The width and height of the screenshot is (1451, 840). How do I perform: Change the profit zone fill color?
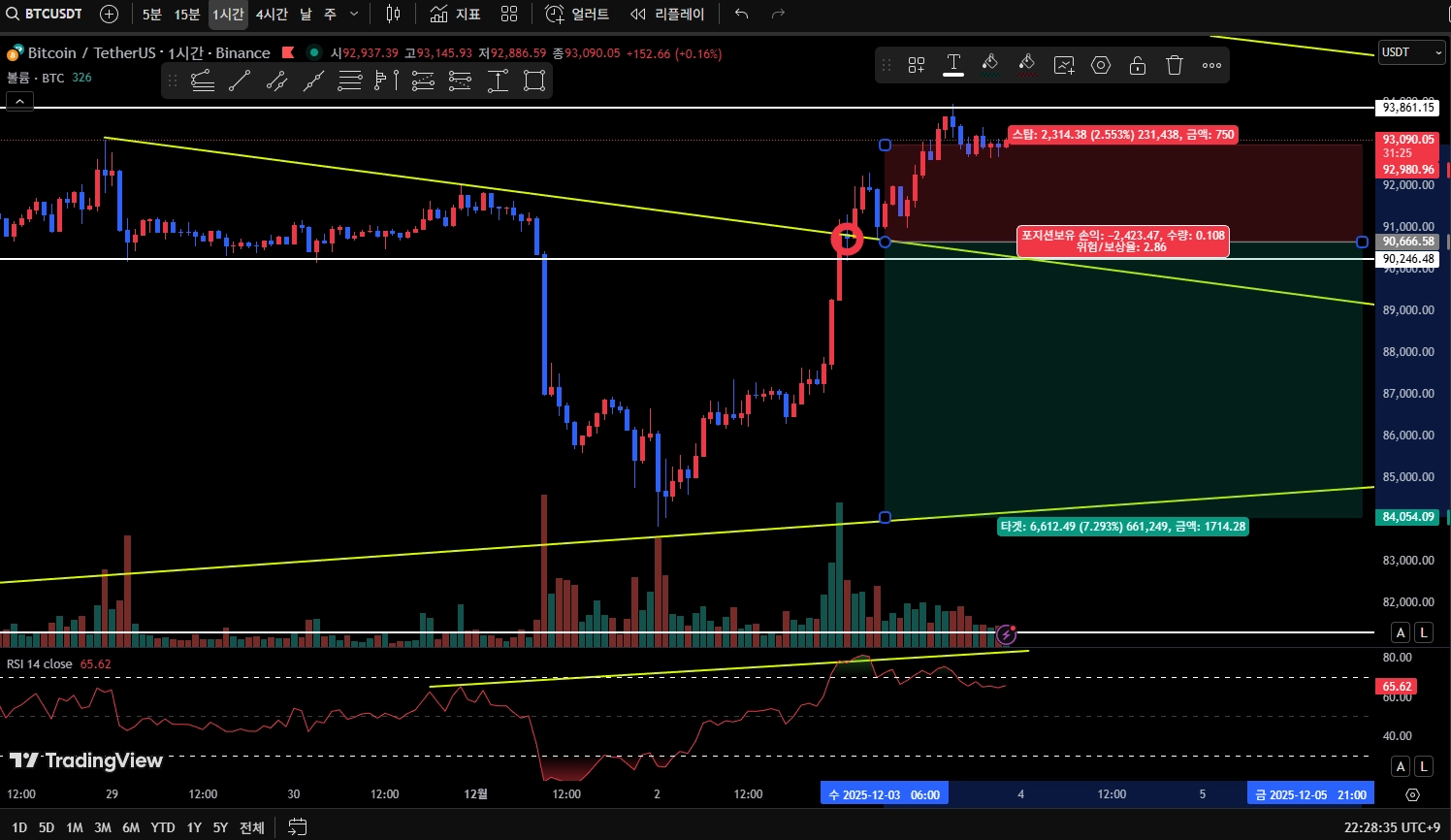(990, 65)
